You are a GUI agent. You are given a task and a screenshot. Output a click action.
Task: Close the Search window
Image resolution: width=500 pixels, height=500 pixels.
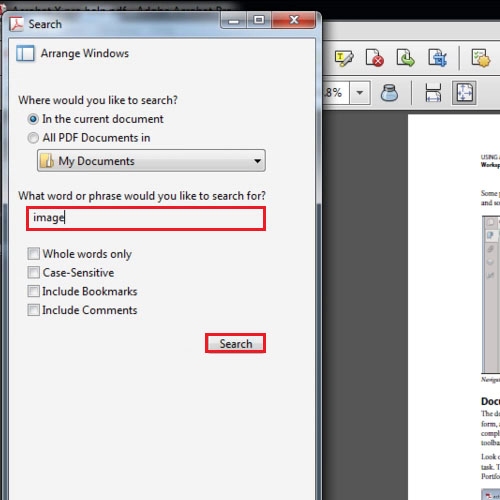(x=293, y=20)
